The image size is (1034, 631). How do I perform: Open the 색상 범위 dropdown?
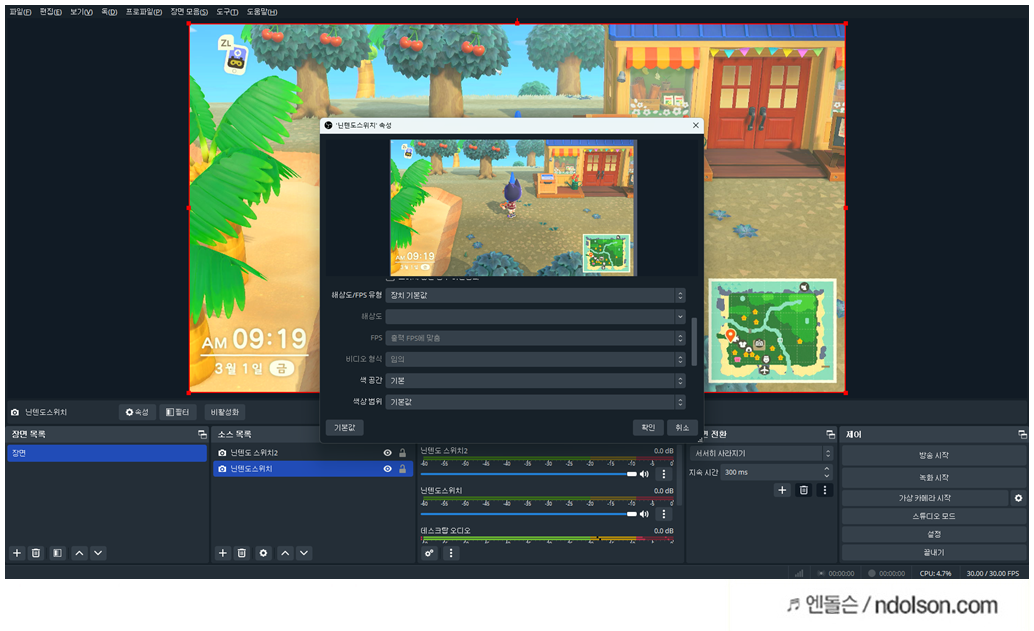coord(535,402)
